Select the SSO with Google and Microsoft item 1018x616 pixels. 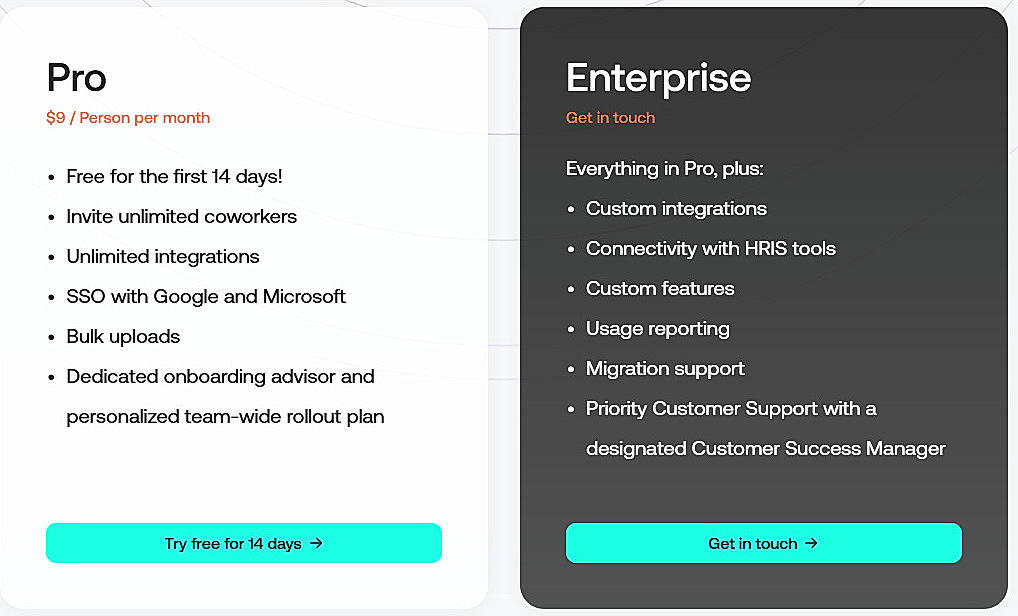click(x=206, y=296)
